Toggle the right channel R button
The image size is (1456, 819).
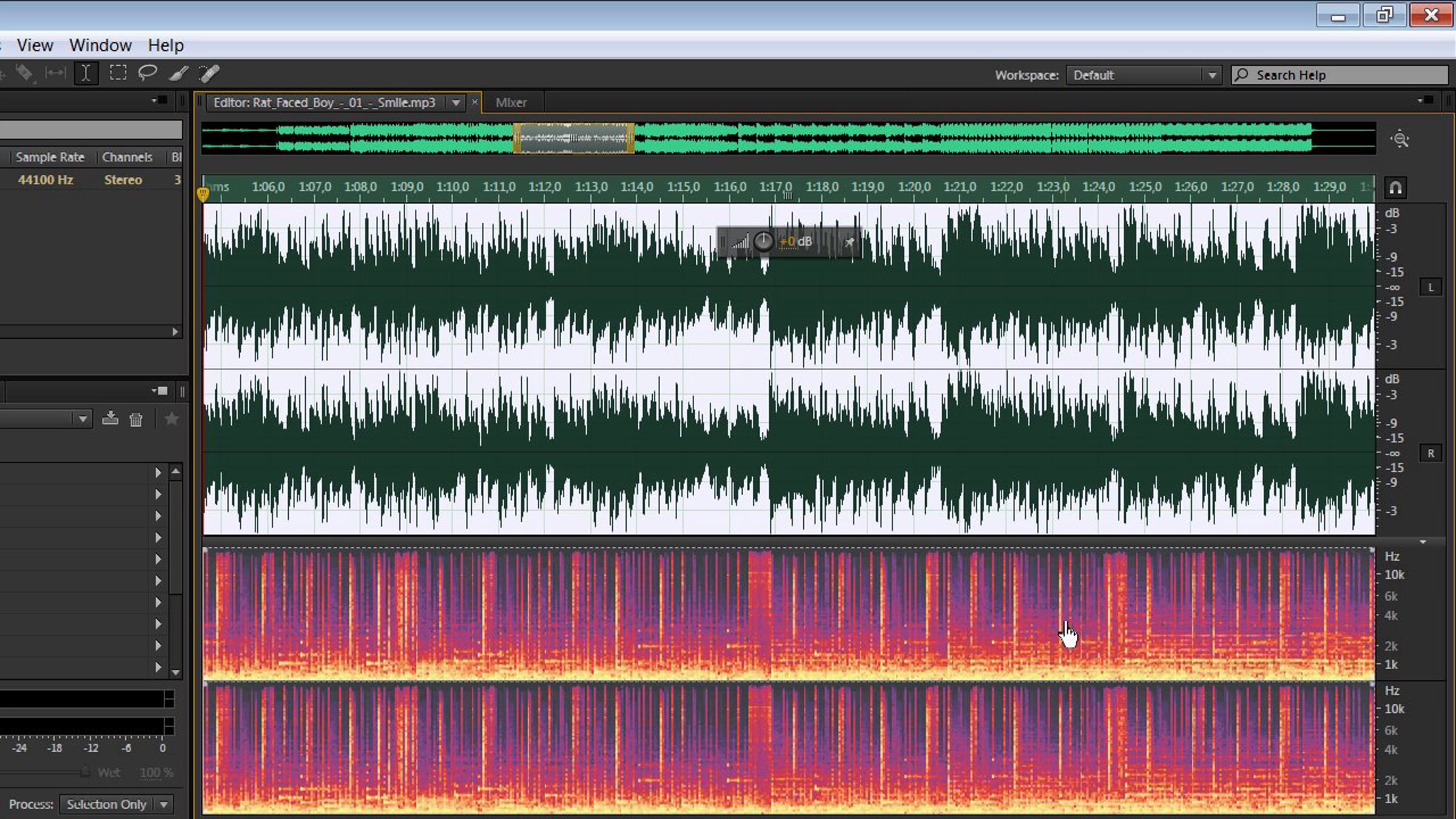1431,453
